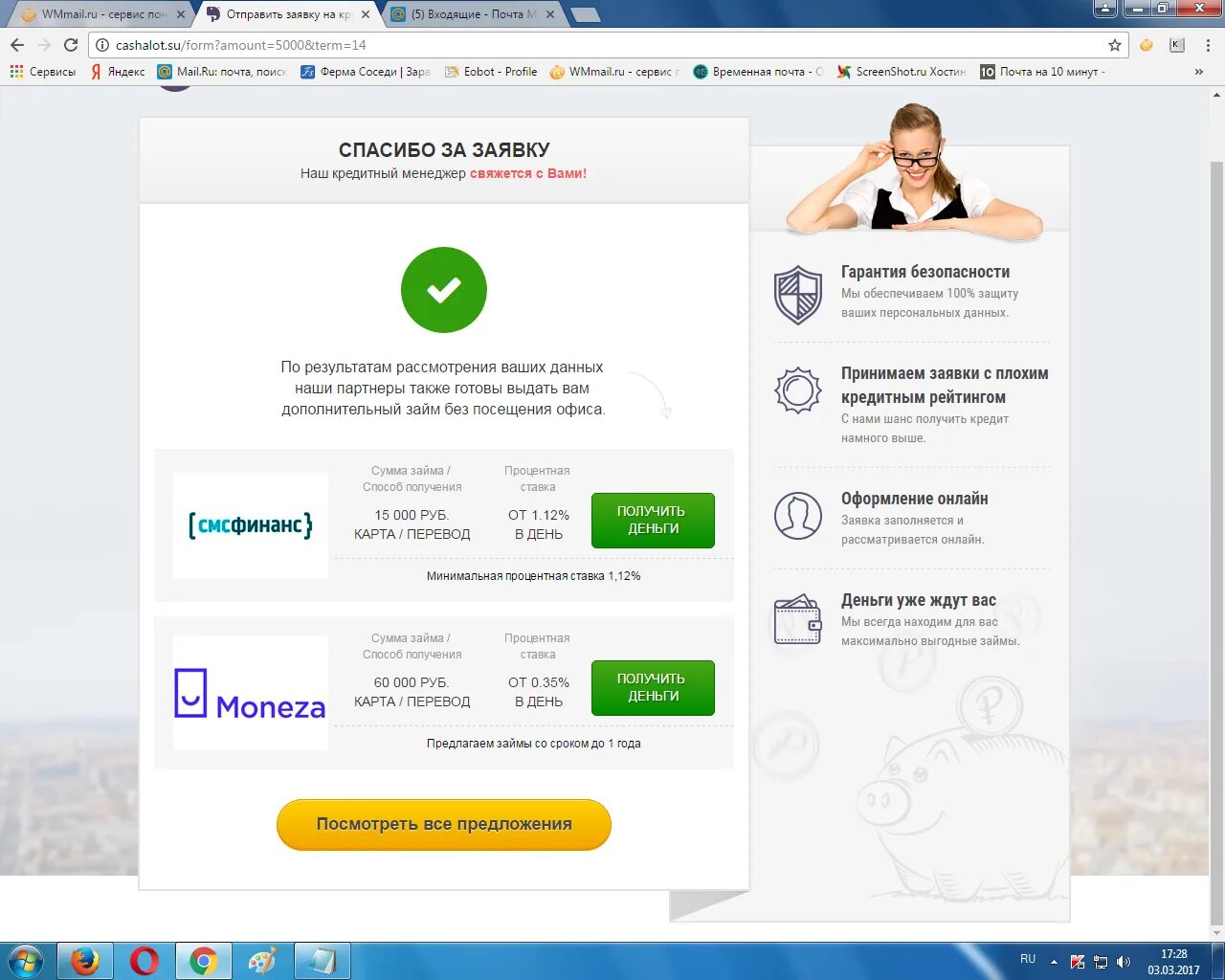Click the Moneza logo
Viewport: 1225px width, 980px height.
(x=251, y=693)
